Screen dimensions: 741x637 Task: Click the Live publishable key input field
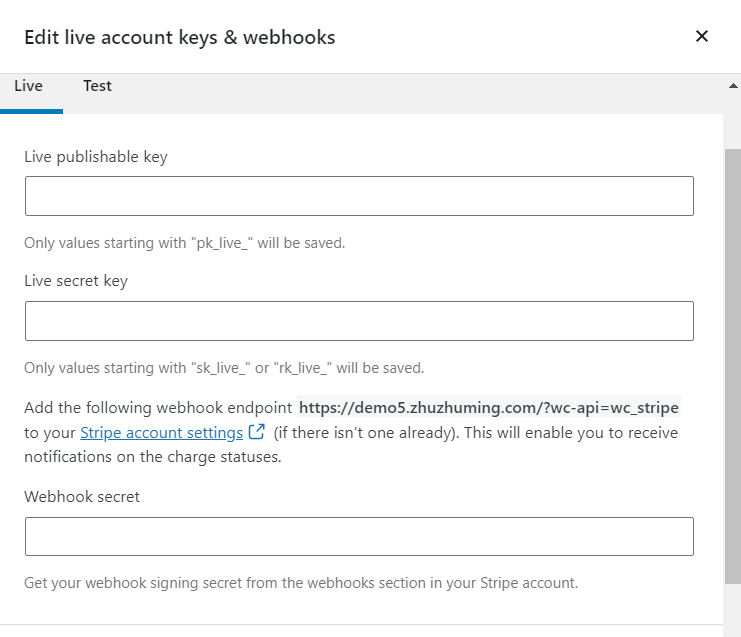[x=359, y=196]
